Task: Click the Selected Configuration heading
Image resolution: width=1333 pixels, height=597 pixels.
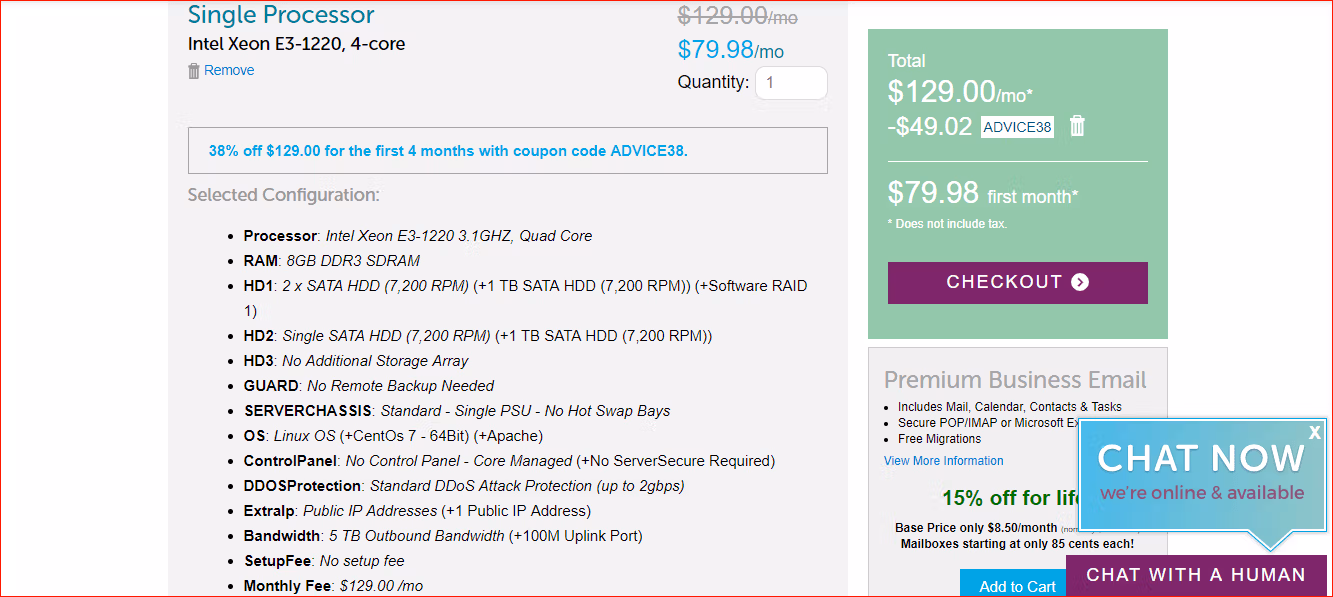Action: 283,195
